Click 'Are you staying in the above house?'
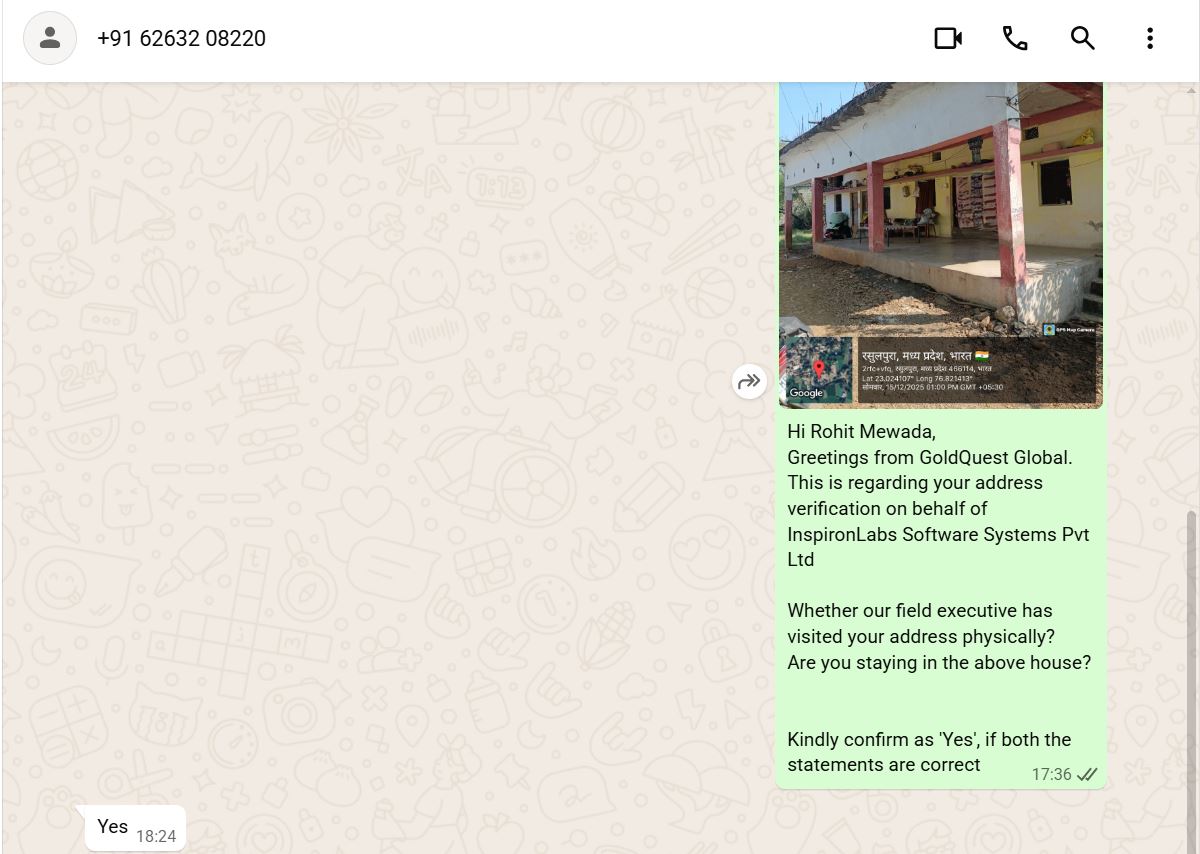 tap(938, 662)
